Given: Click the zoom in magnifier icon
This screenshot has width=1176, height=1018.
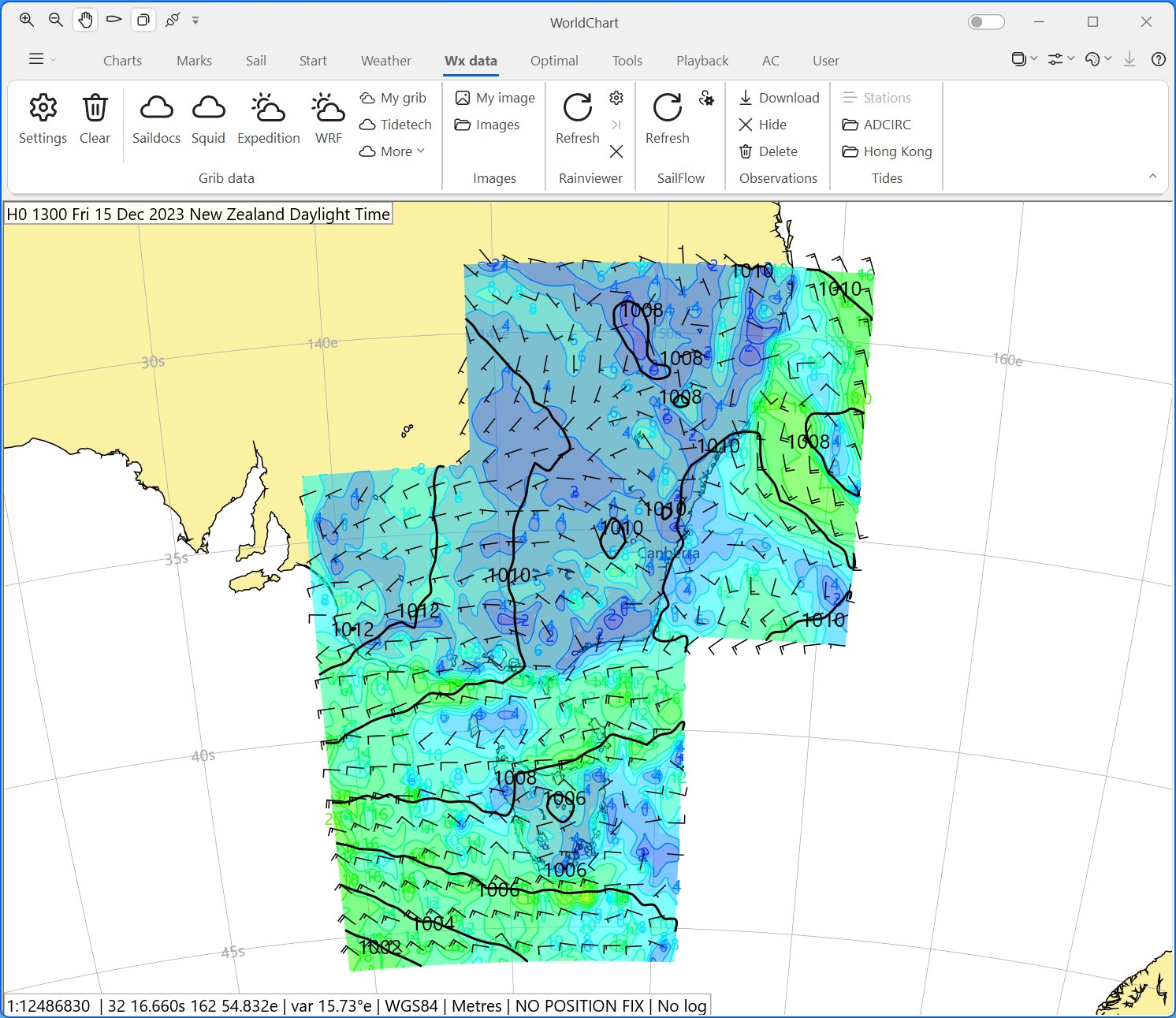Looking at the screenshot, I should click(x=27, y=21).
